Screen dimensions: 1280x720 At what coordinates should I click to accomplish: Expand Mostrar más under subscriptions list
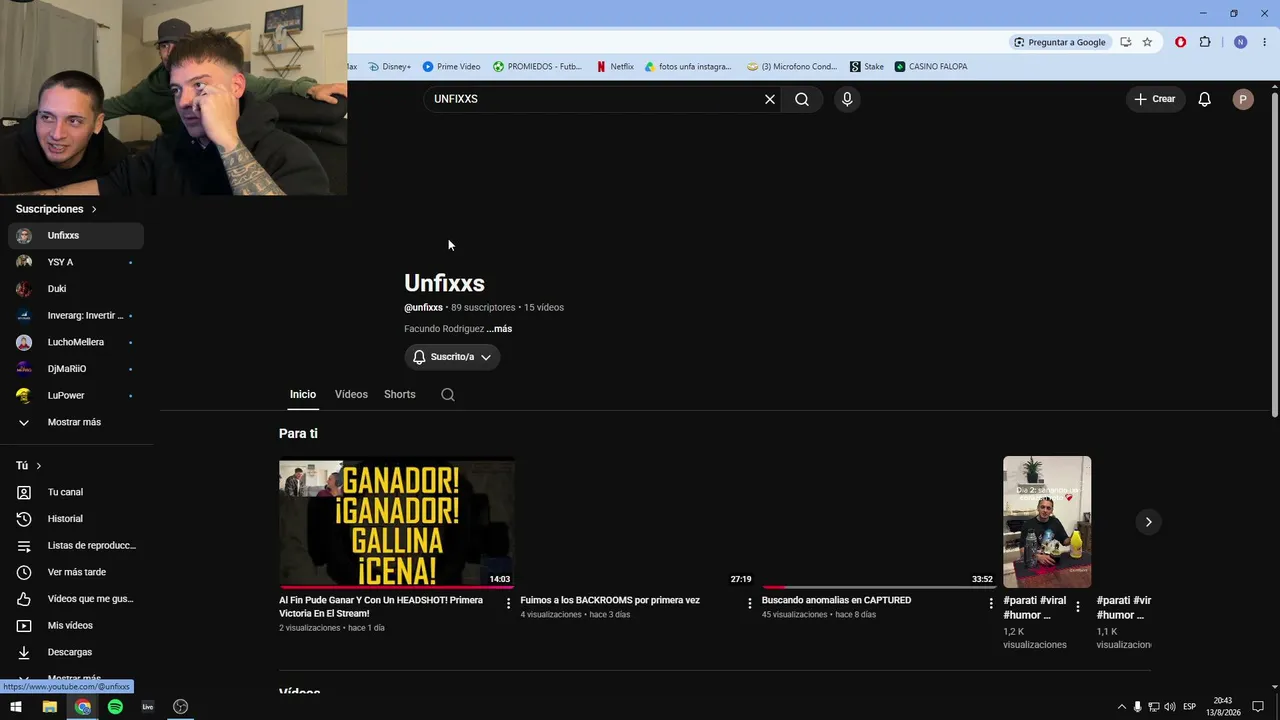pyautogui.click(x=76, y=422)
